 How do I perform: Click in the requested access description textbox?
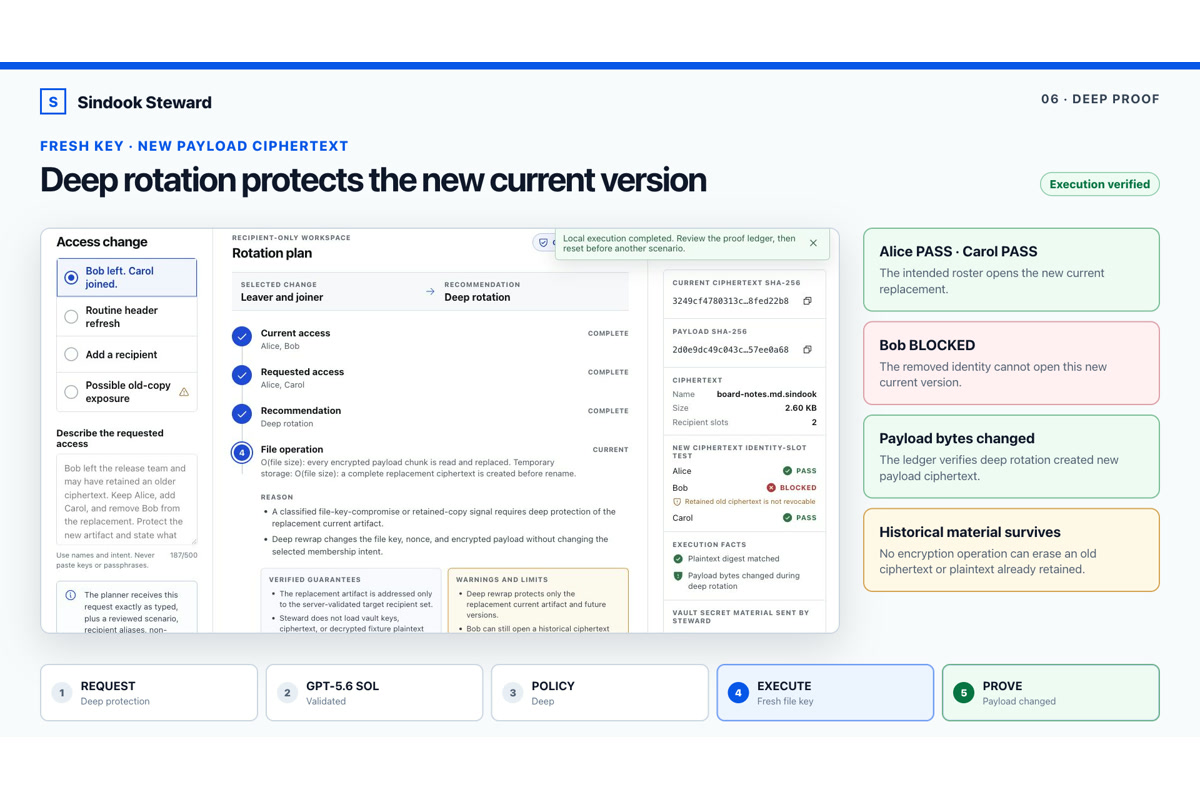127,500
